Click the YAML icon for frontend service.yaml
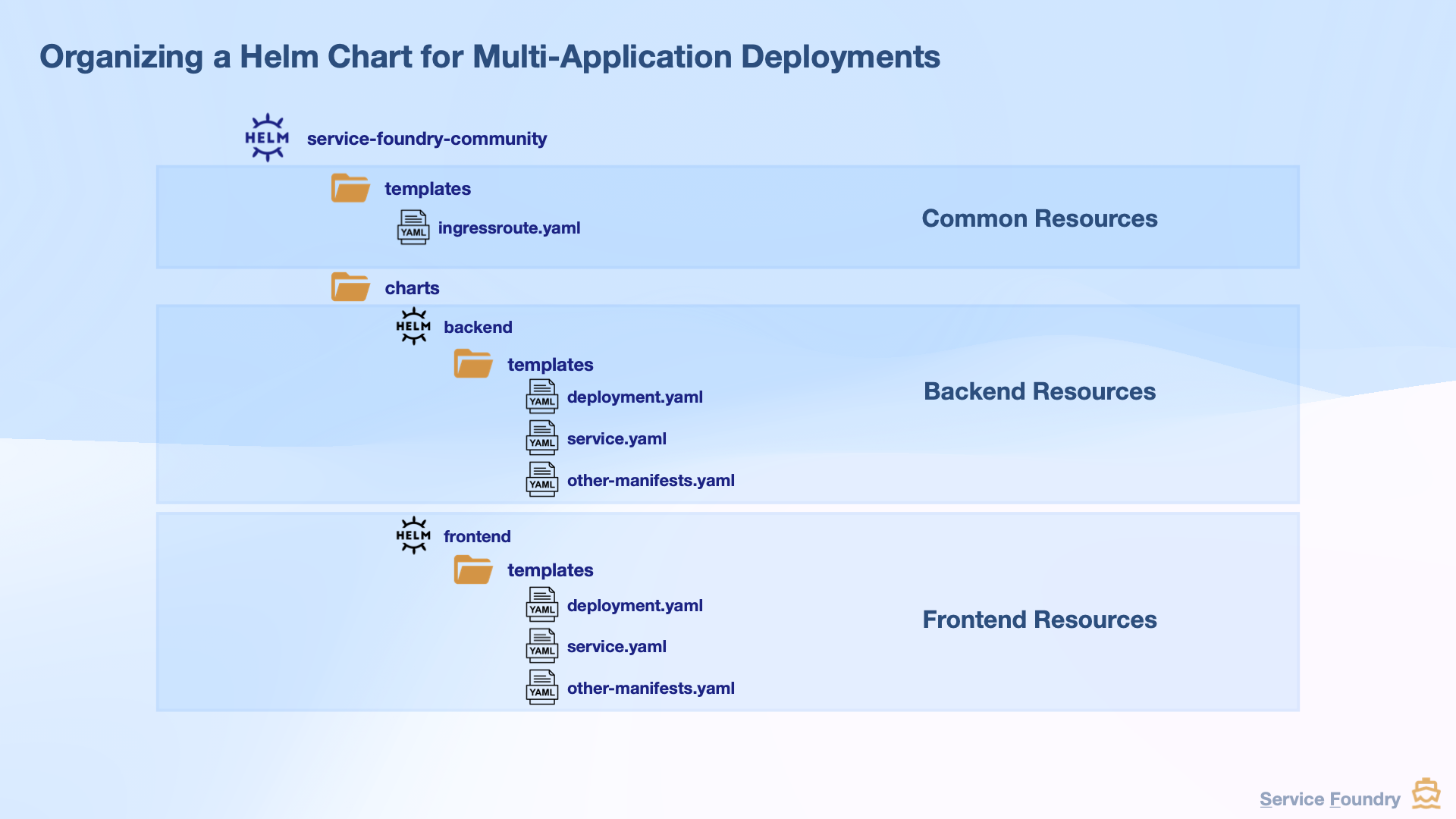 [542, 646]
